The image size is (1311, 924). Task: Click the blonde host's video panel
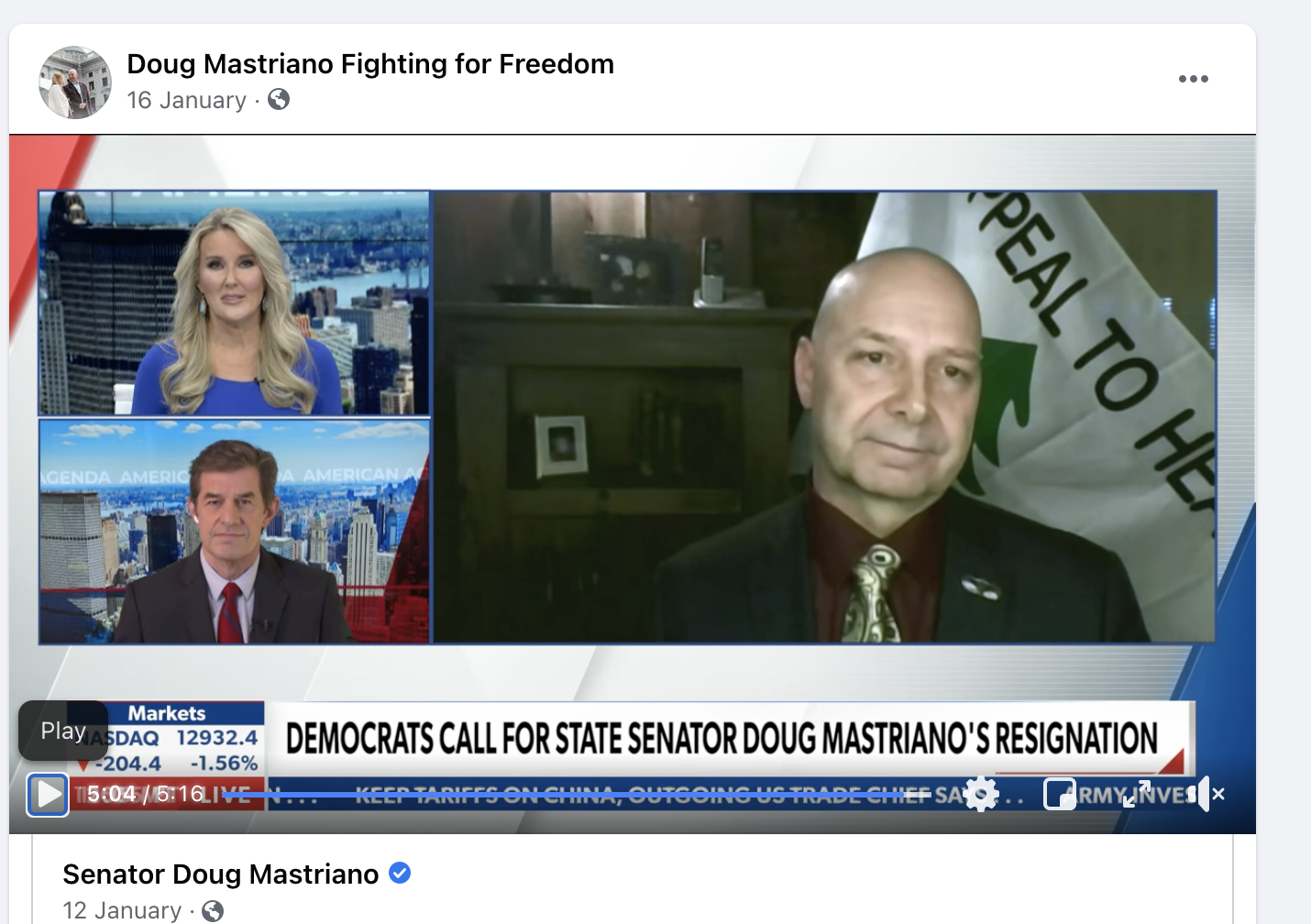tap(235, 303)
